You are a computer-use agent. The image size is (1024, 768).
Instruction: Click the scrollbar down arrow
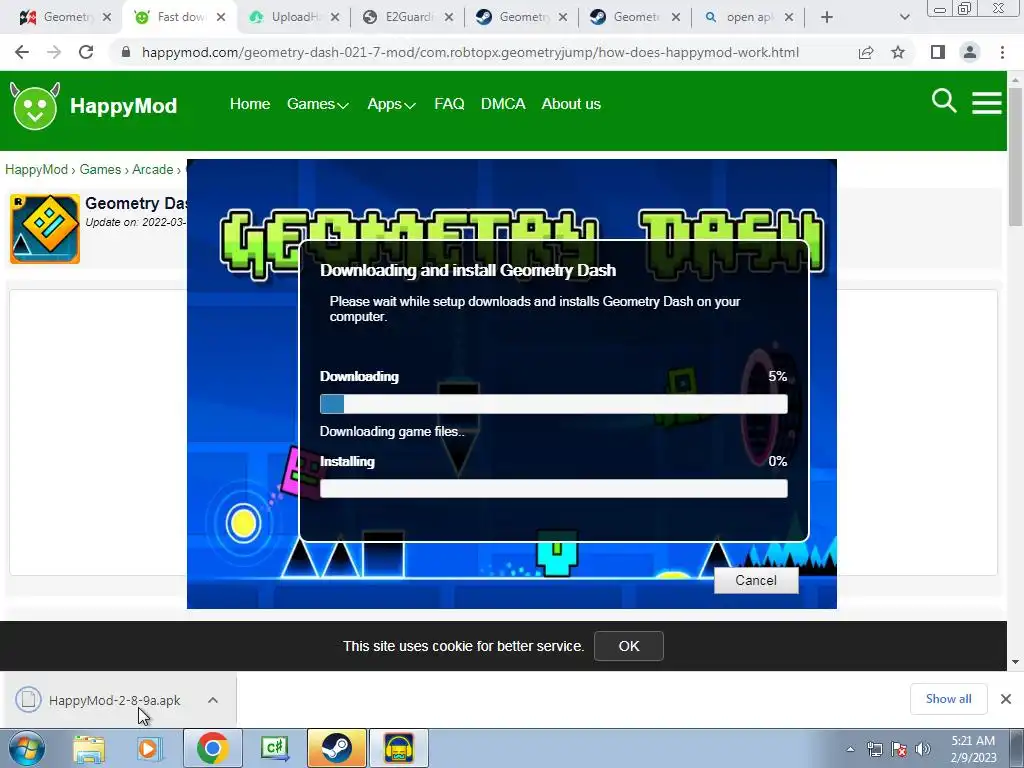1016,662
